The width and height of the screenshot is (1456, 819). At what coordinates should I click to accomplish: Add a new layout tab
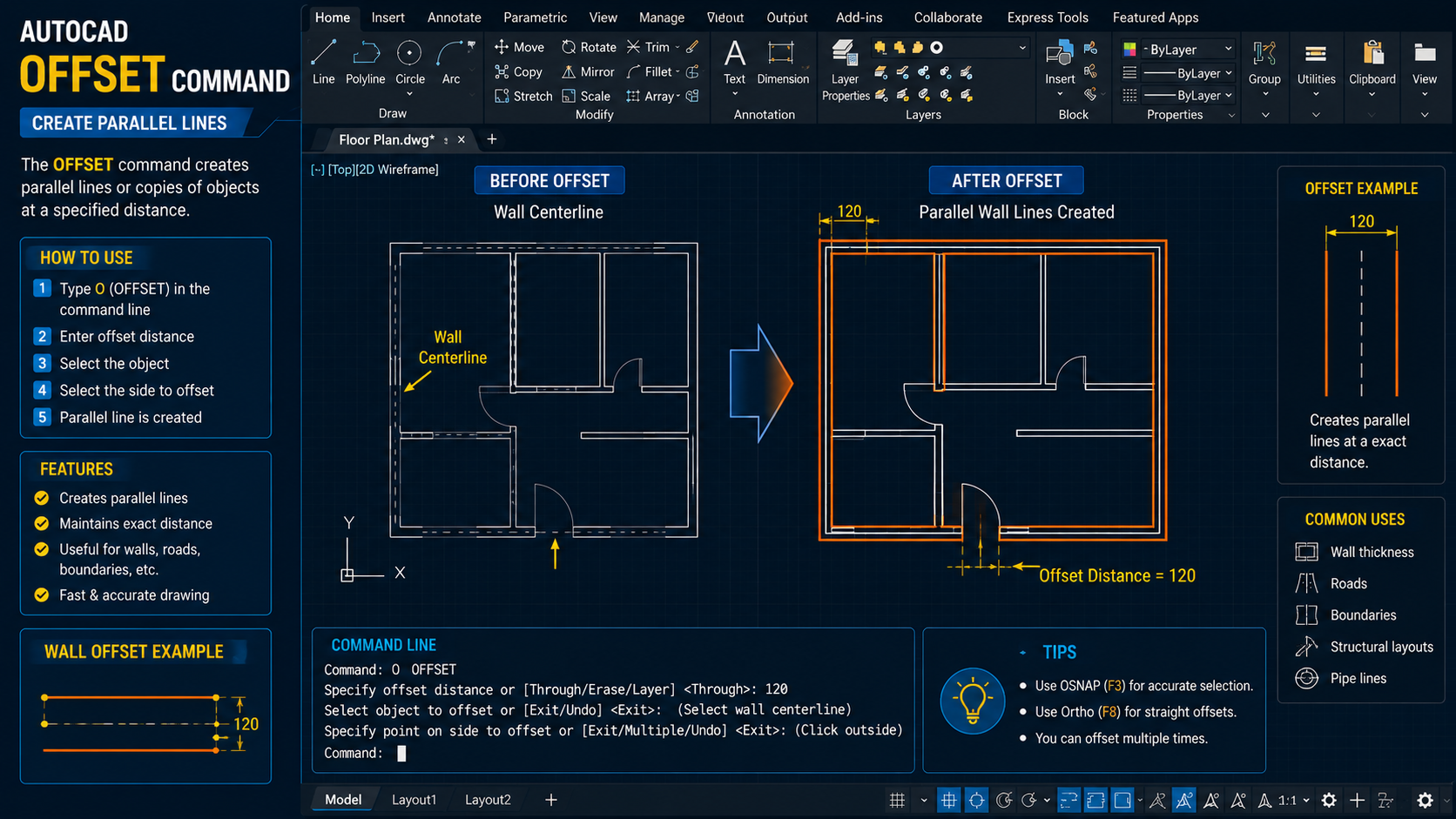click(550, 800)
